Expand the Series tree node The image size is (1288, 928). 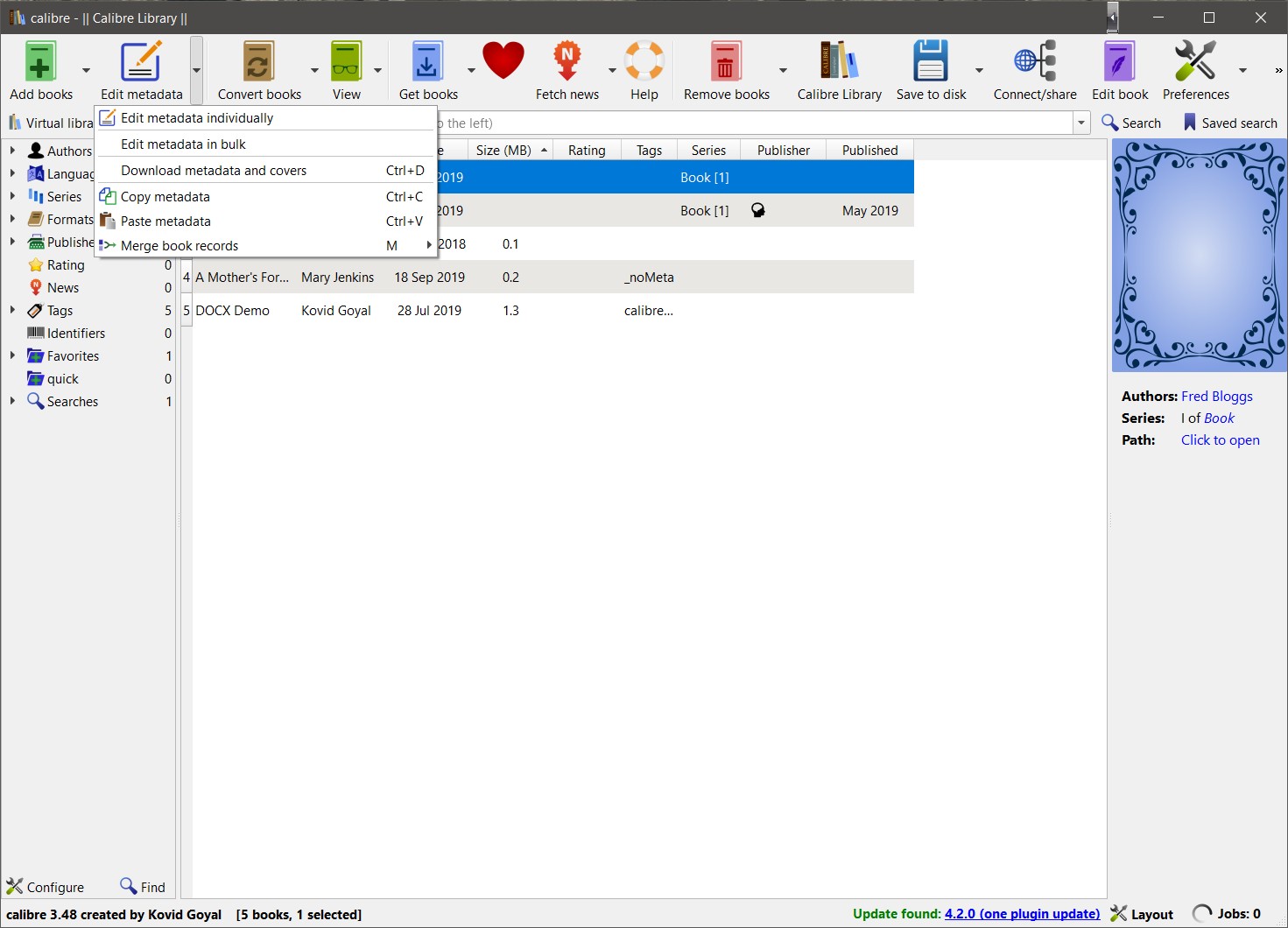click(x=12, y=196)
